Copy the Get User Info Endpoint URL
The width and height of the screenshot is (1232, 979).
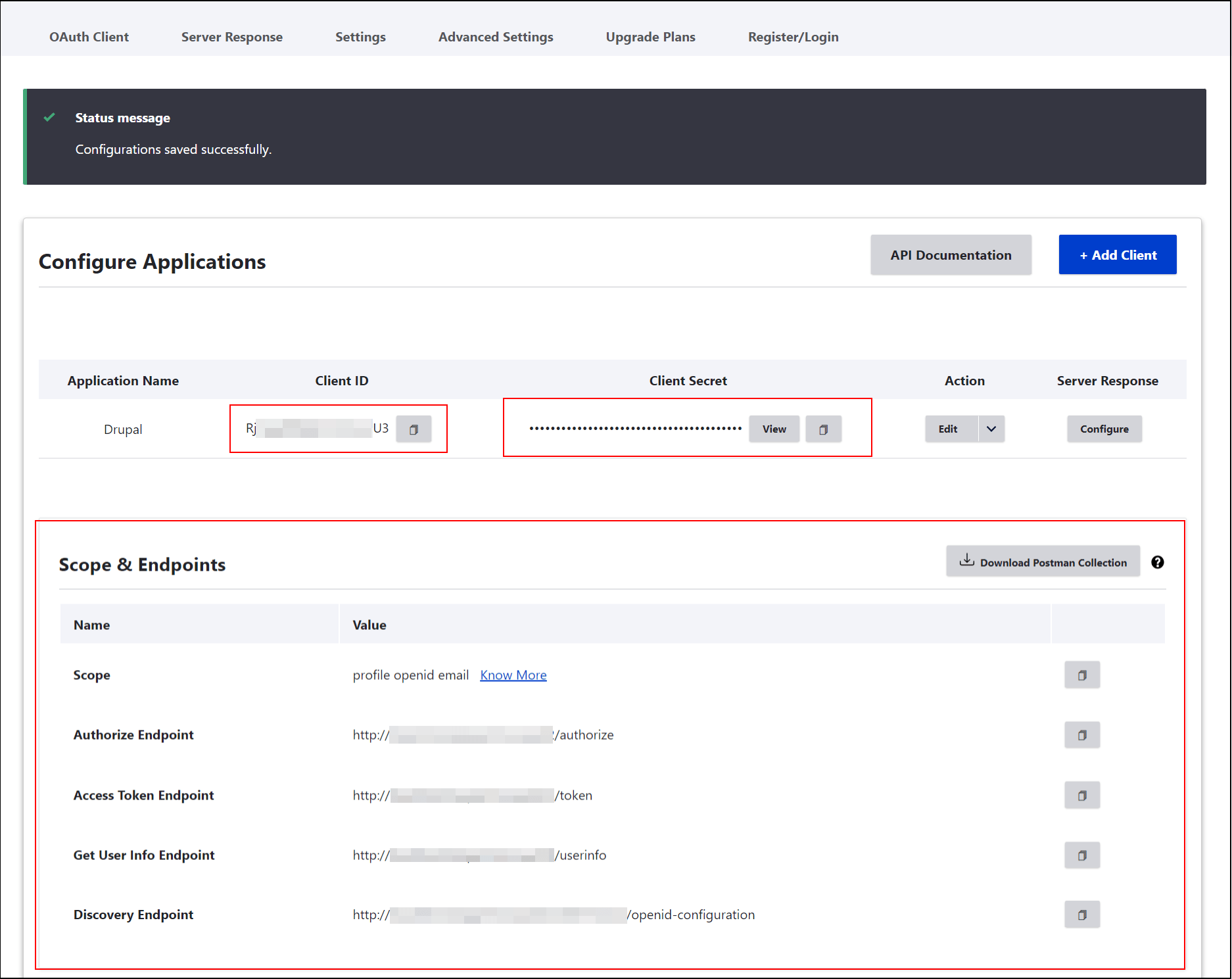coord(1081,855)
